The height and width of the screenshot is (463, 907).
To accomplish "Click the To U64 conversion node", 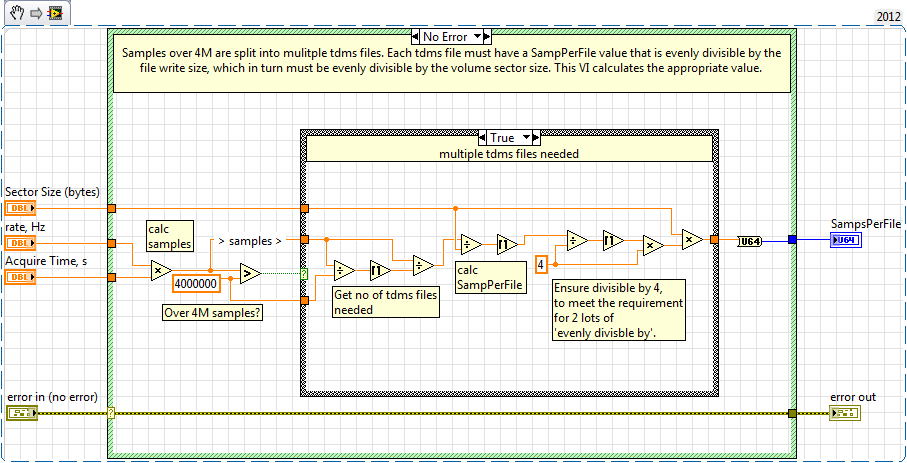I will [750, 240].
